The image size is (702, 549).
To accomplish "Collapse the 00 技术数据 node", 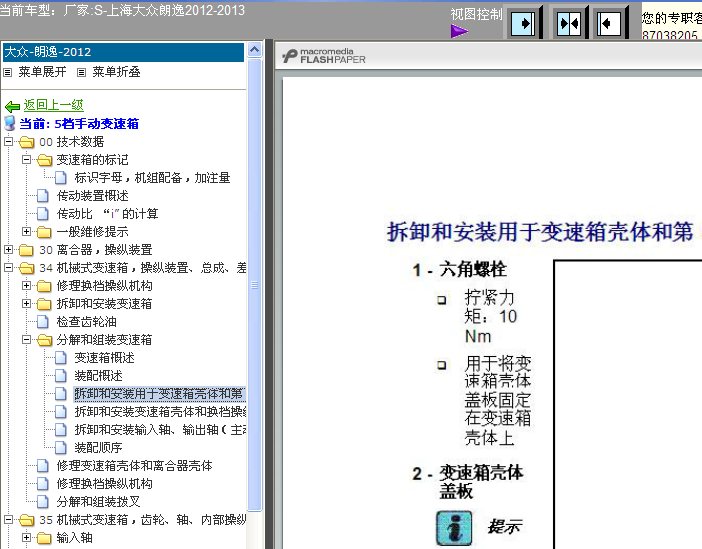I will click(x=9, y=142).
